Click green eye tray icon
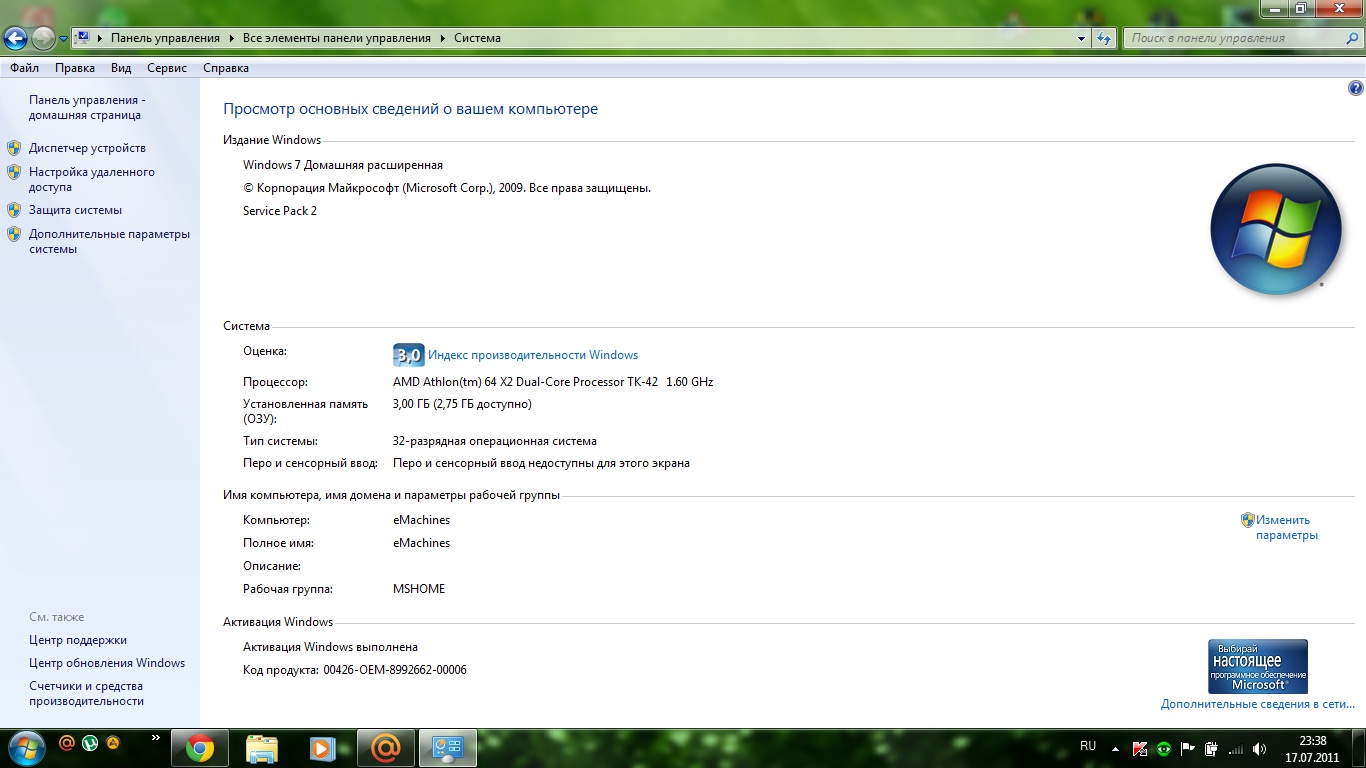Image resolution: width=1366 pixels, height=768 pixels. point(1164,748)
